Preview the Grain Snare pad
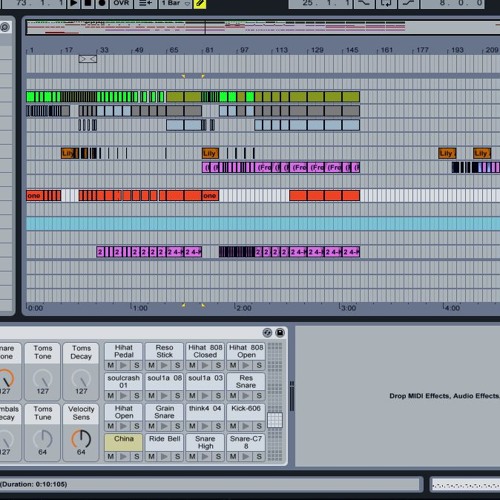500x500 pixels. point(164,426)
